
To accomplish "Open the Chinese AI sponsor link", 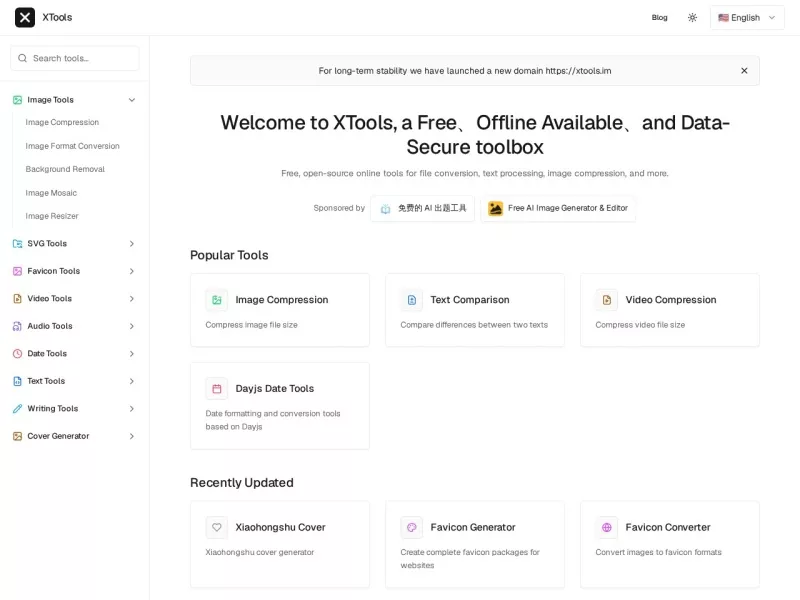I will [422, 208].
